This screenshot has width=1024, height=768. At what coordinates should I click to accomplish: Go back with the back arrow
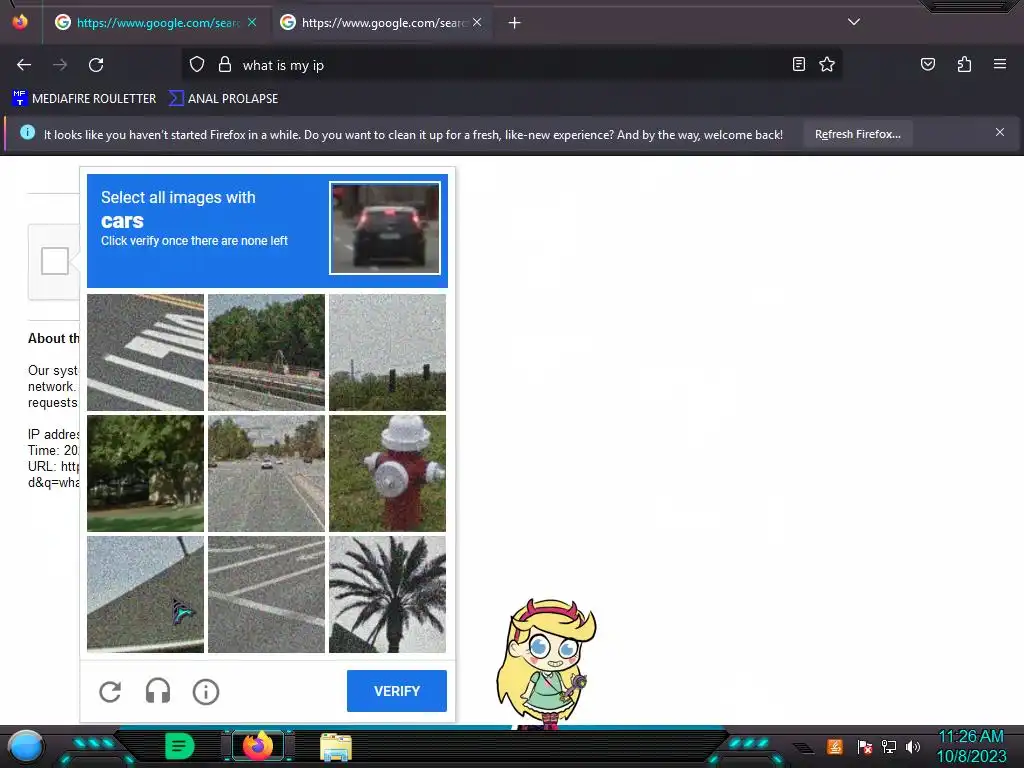pyautogui.click(x=24, y=65)
